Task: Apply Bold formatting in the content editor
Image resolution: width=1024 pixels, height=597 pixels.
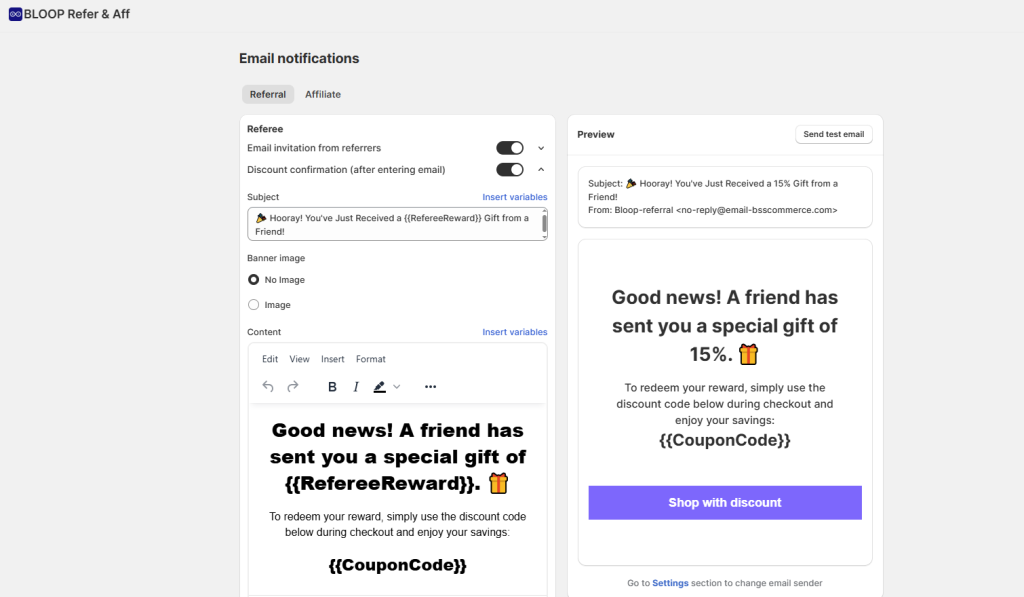Action: [332, 387]
